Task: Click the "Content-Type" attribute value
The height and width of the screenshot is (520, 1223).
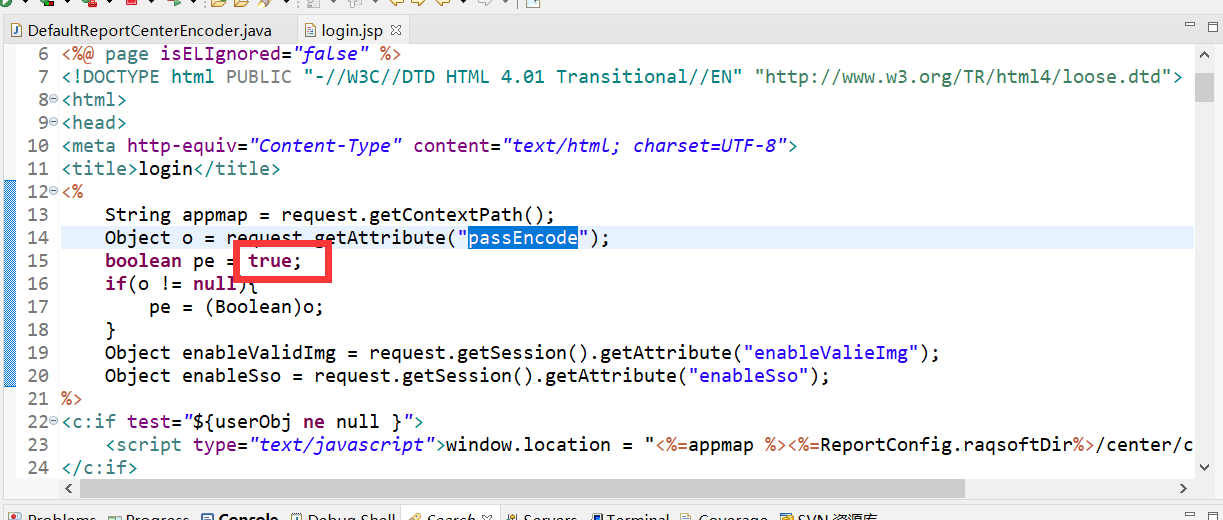Action: [326, 146]
